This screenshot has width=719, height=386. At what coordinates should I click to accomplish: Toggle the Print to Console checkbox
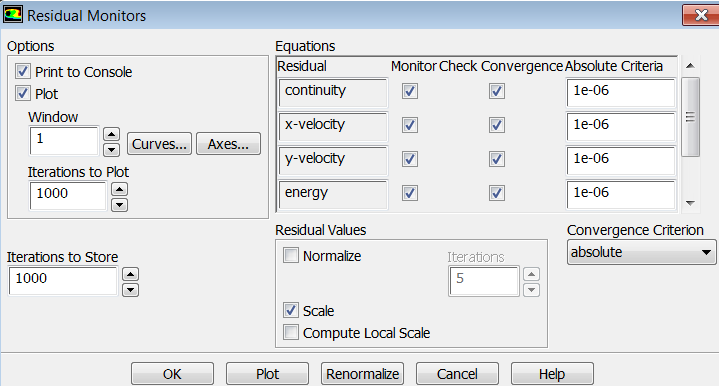[23, 72]
